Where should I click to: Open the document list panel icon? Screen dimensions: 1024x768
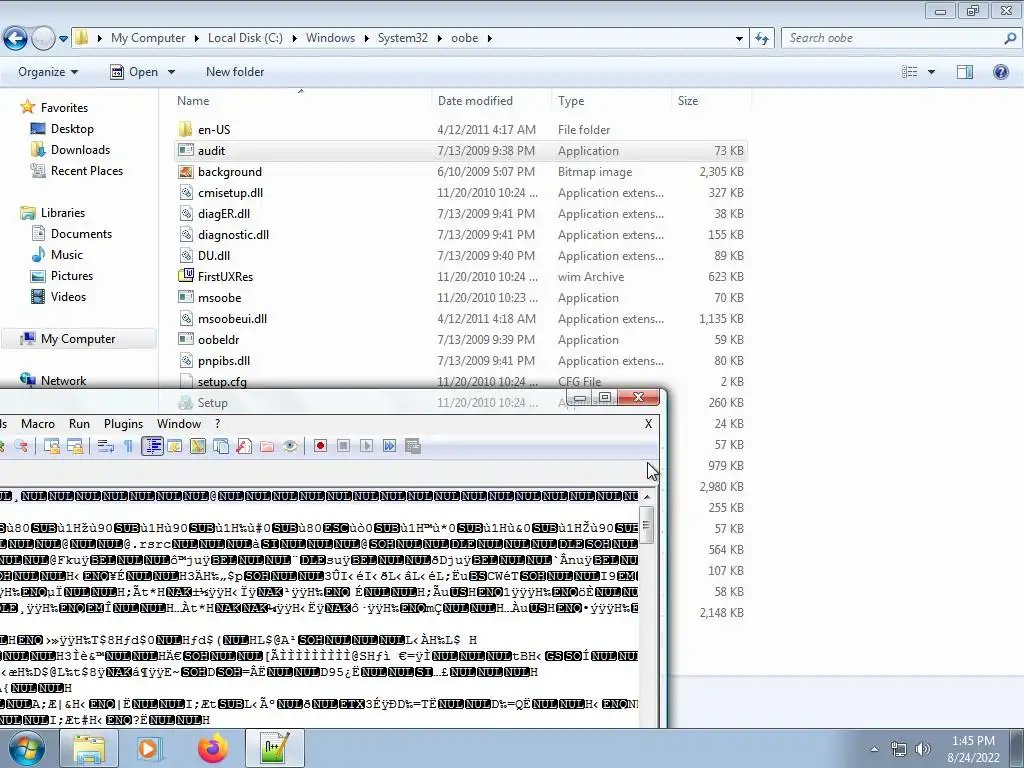coord(221,446)
